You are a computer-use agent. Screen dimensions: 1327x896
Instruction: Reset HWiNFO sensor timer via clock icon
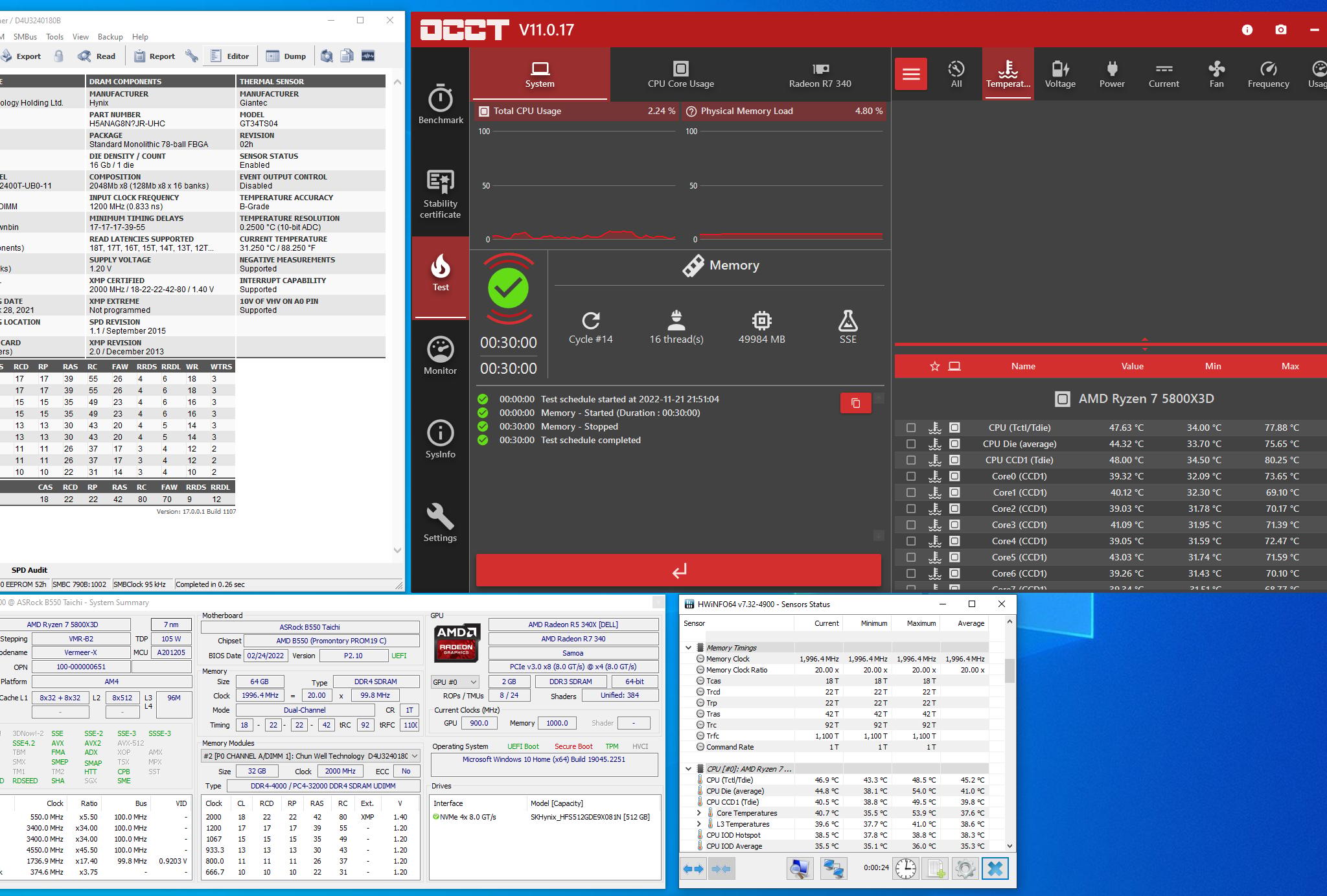906,869
